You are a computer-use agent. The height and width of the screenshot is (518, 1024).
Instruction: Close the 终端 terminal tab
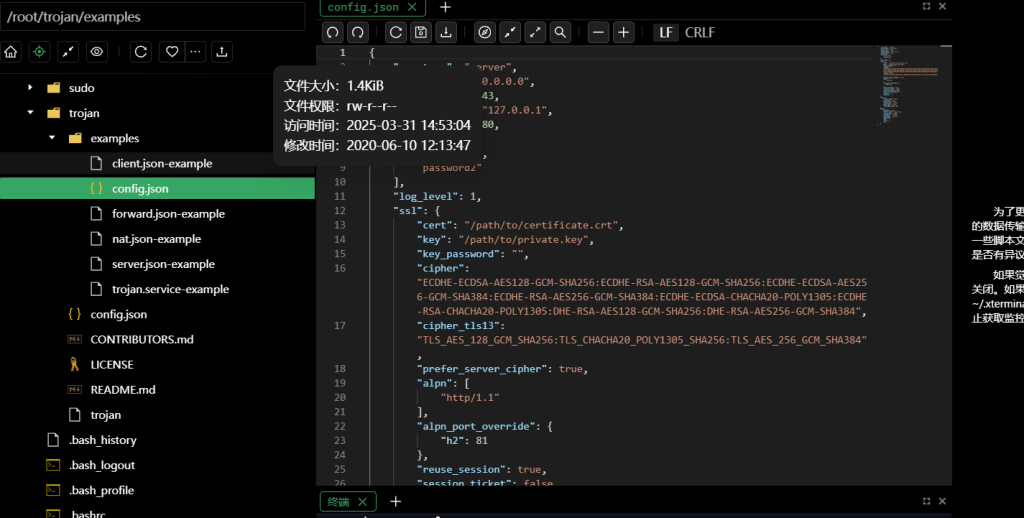click(362, 502)
